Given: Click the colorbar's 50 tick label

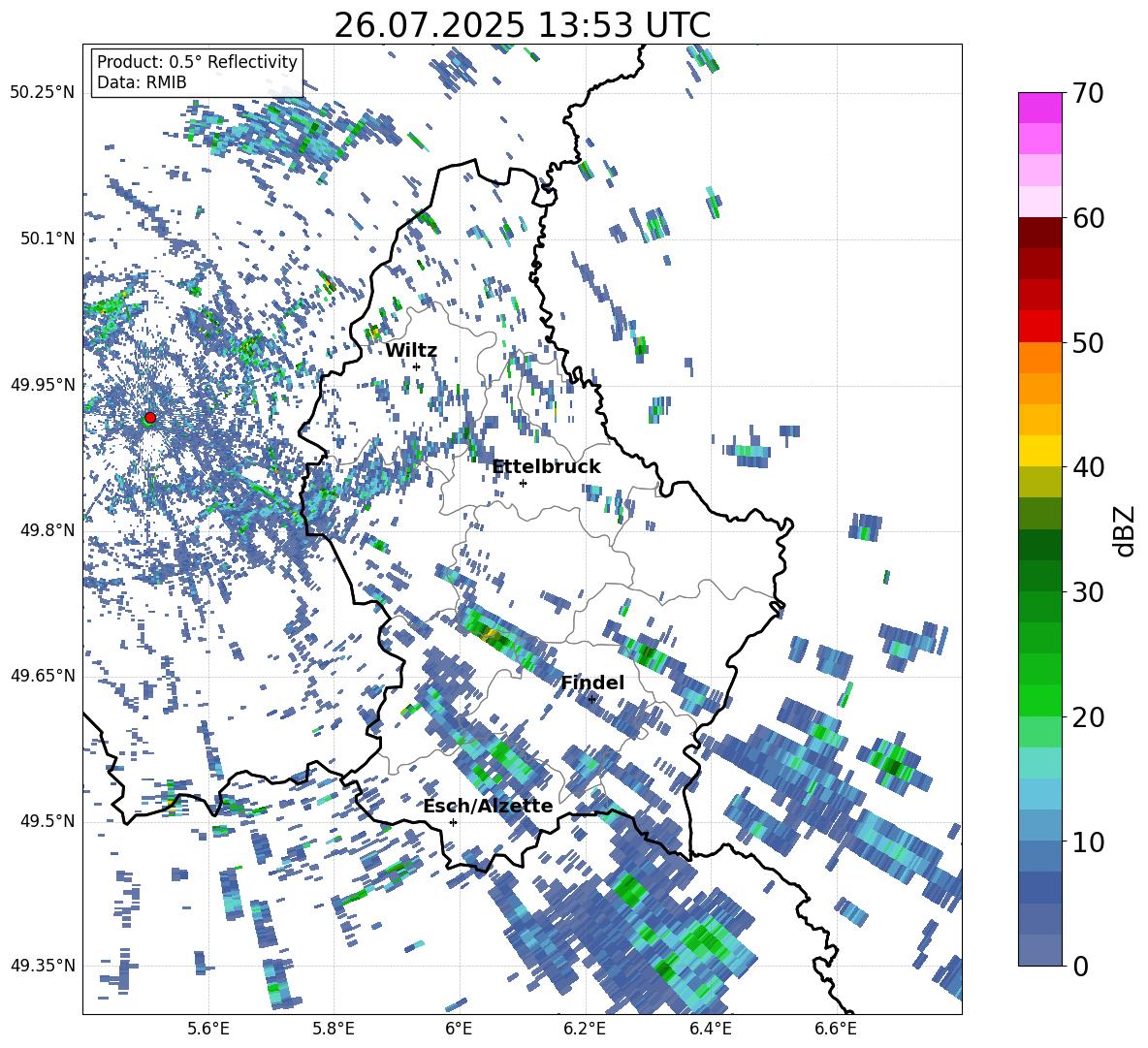Looking at the screenshot, I should 1087,342.
